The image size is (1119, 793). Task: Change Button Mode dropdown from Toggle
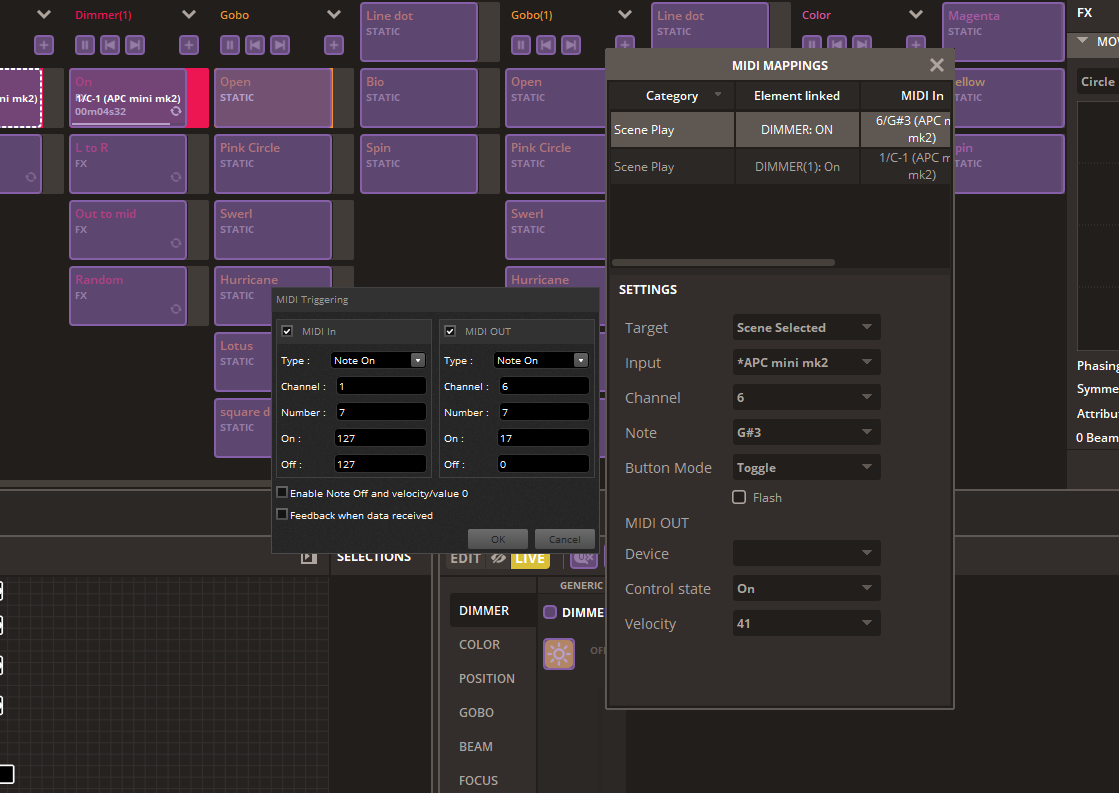tap(806, 468)
